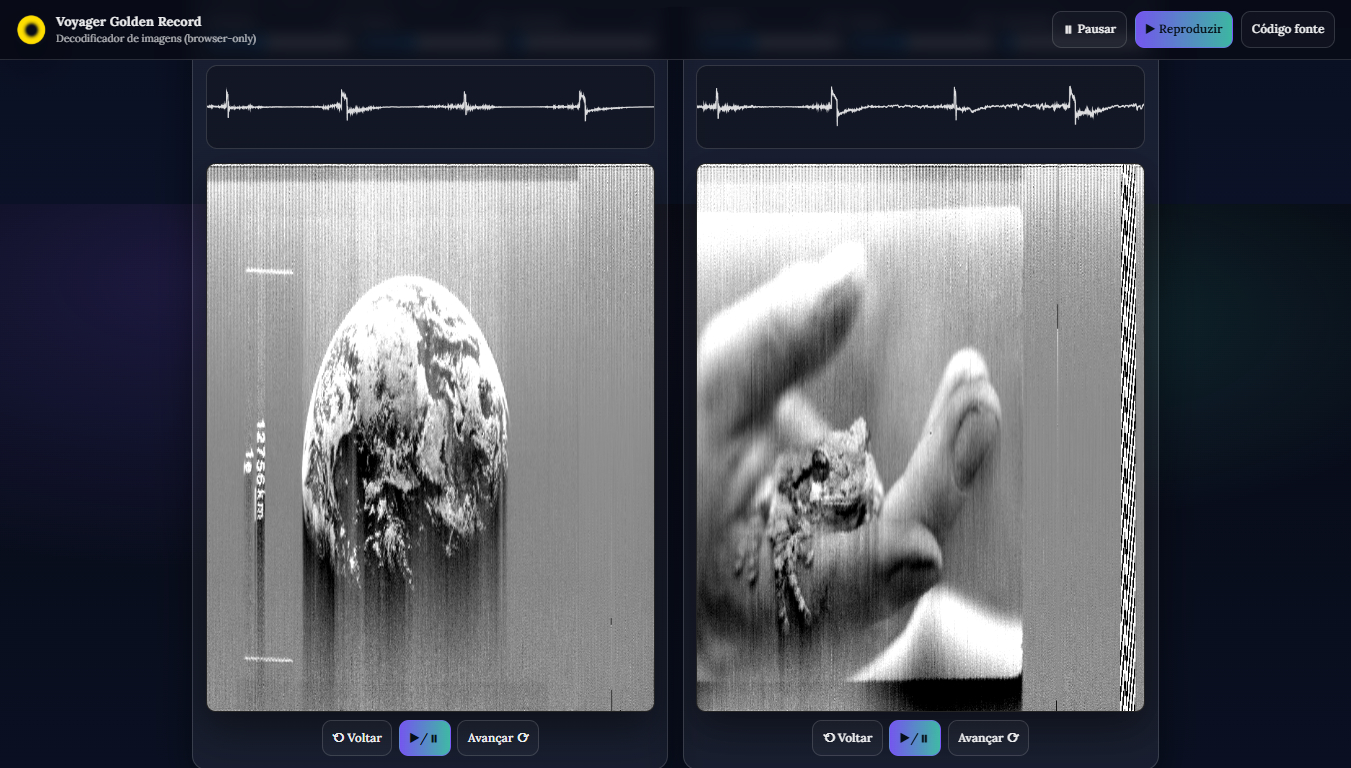Toggle play/pause under the Earth image
The height and width of the screenshot is (768, 1351).
(x=424, y=738)
